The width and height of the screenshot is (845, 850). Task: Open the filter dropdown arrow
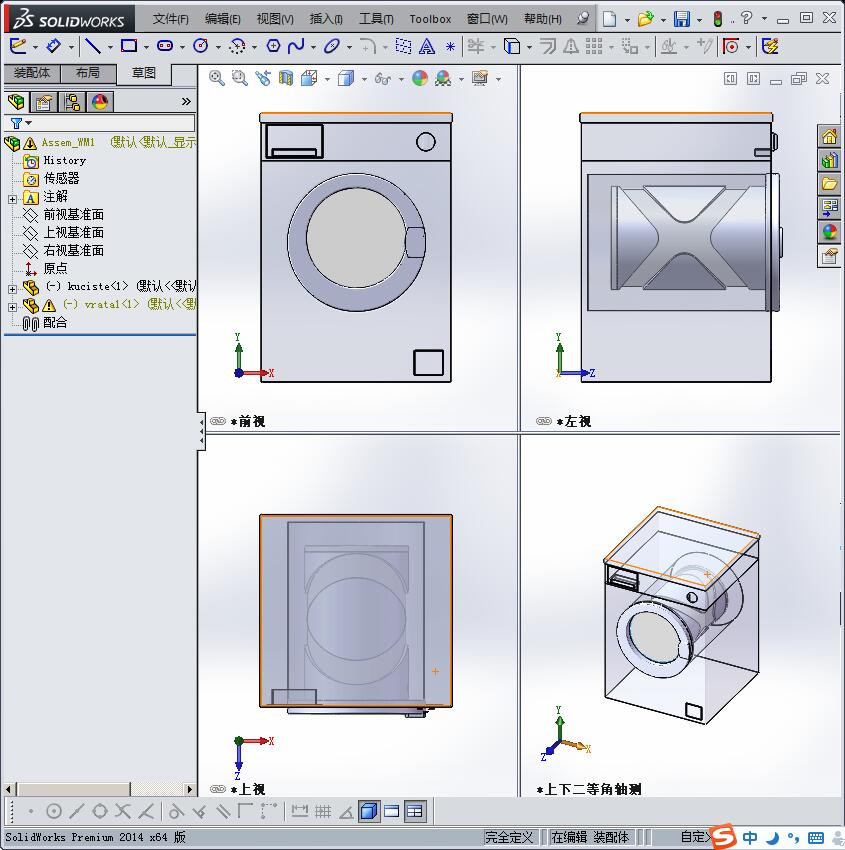pos(29,123)
